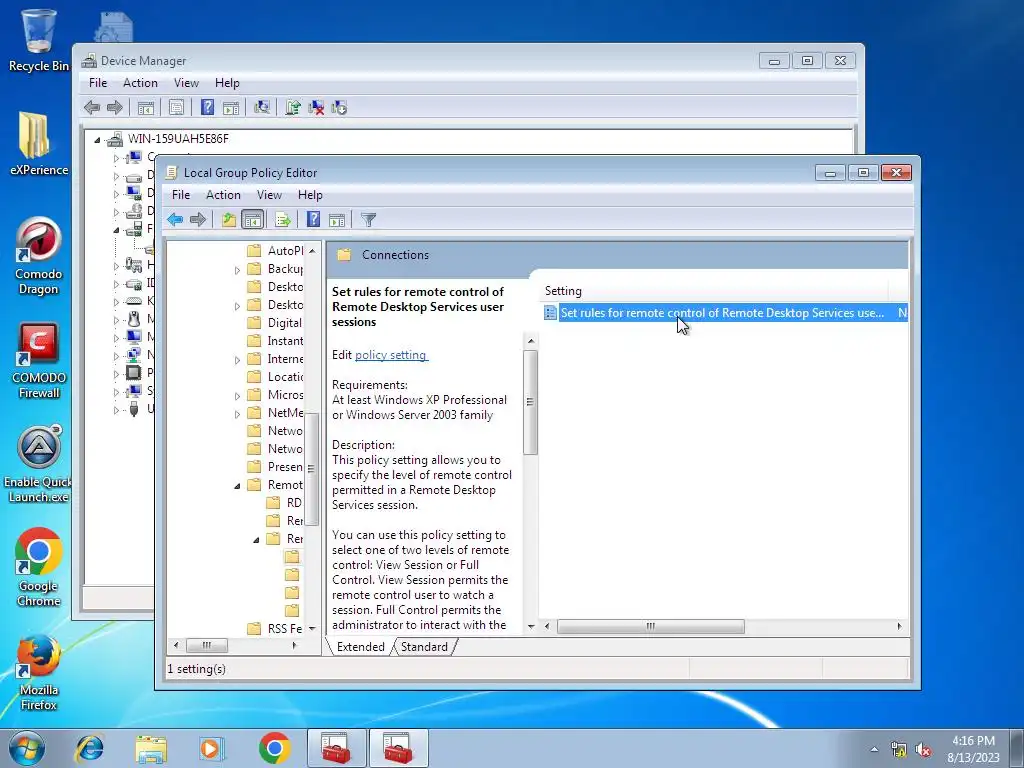Open Comodo Dragon desktop shortcut

click(39, 255)
